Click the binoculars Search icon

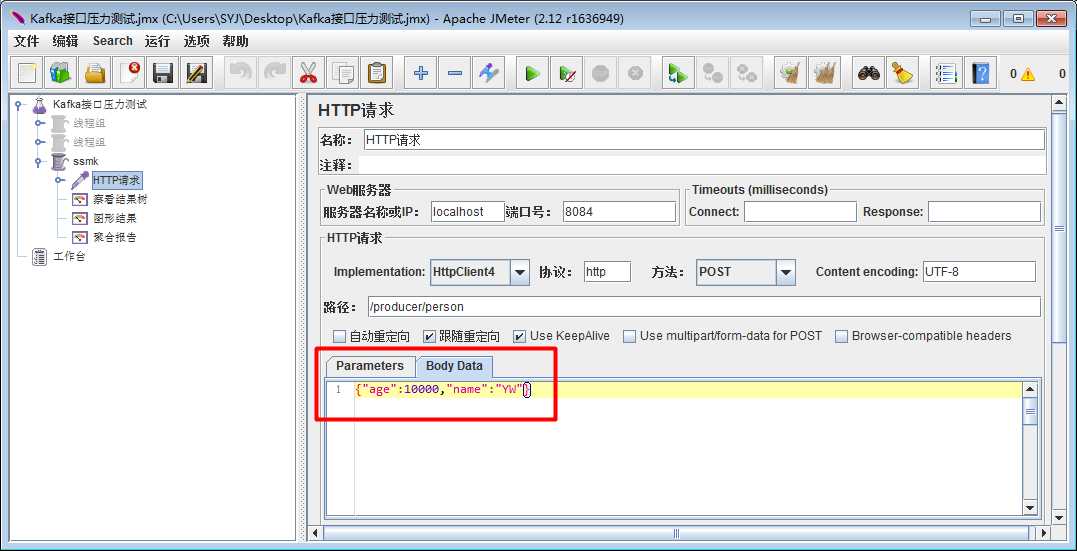click(x=869, y=73)
